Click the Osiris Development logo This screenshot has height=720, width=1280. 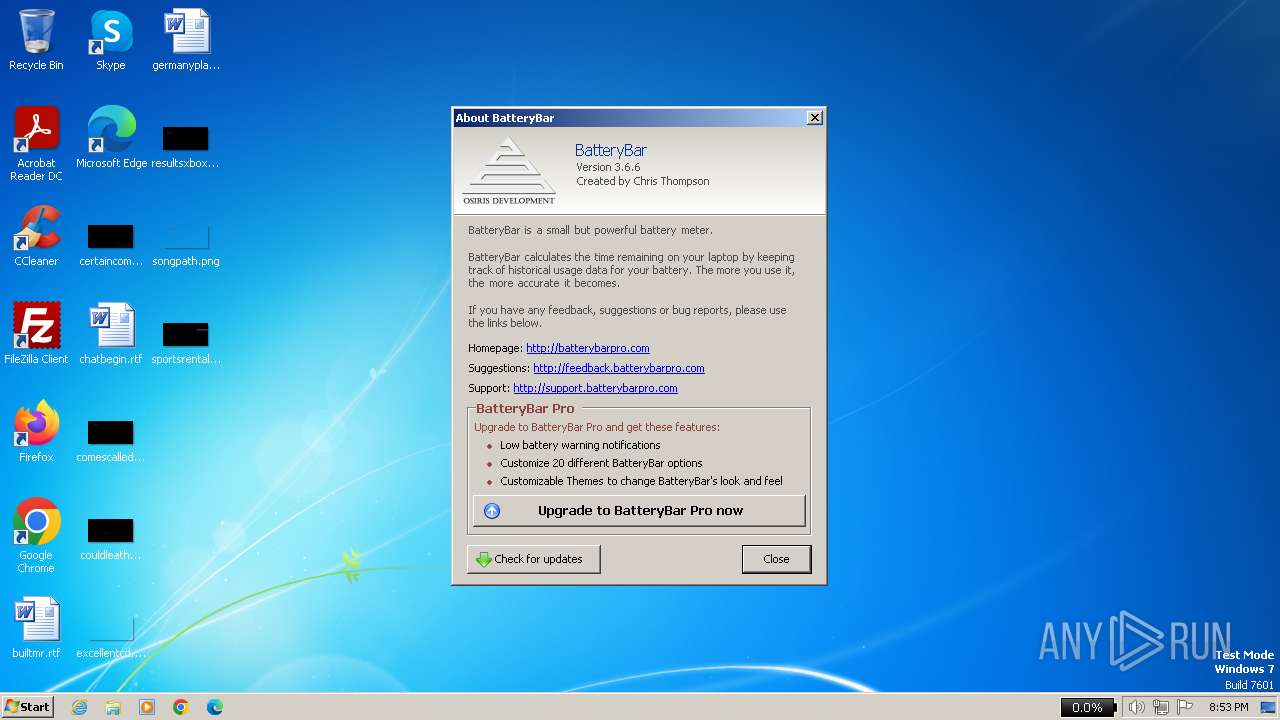[x=509, y=171]
